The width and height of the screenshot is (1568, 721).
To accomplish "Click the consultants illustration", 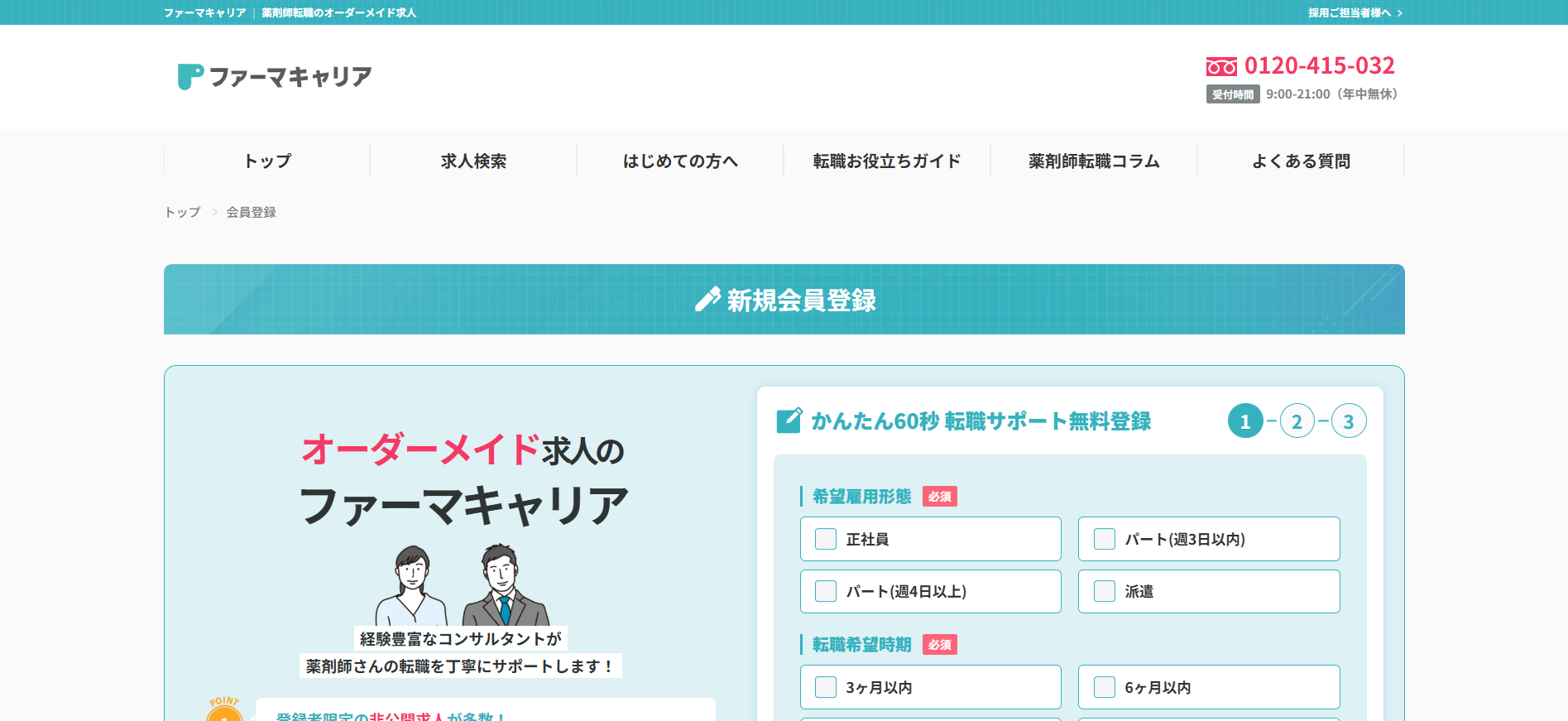I will click(x=462, y=584).
